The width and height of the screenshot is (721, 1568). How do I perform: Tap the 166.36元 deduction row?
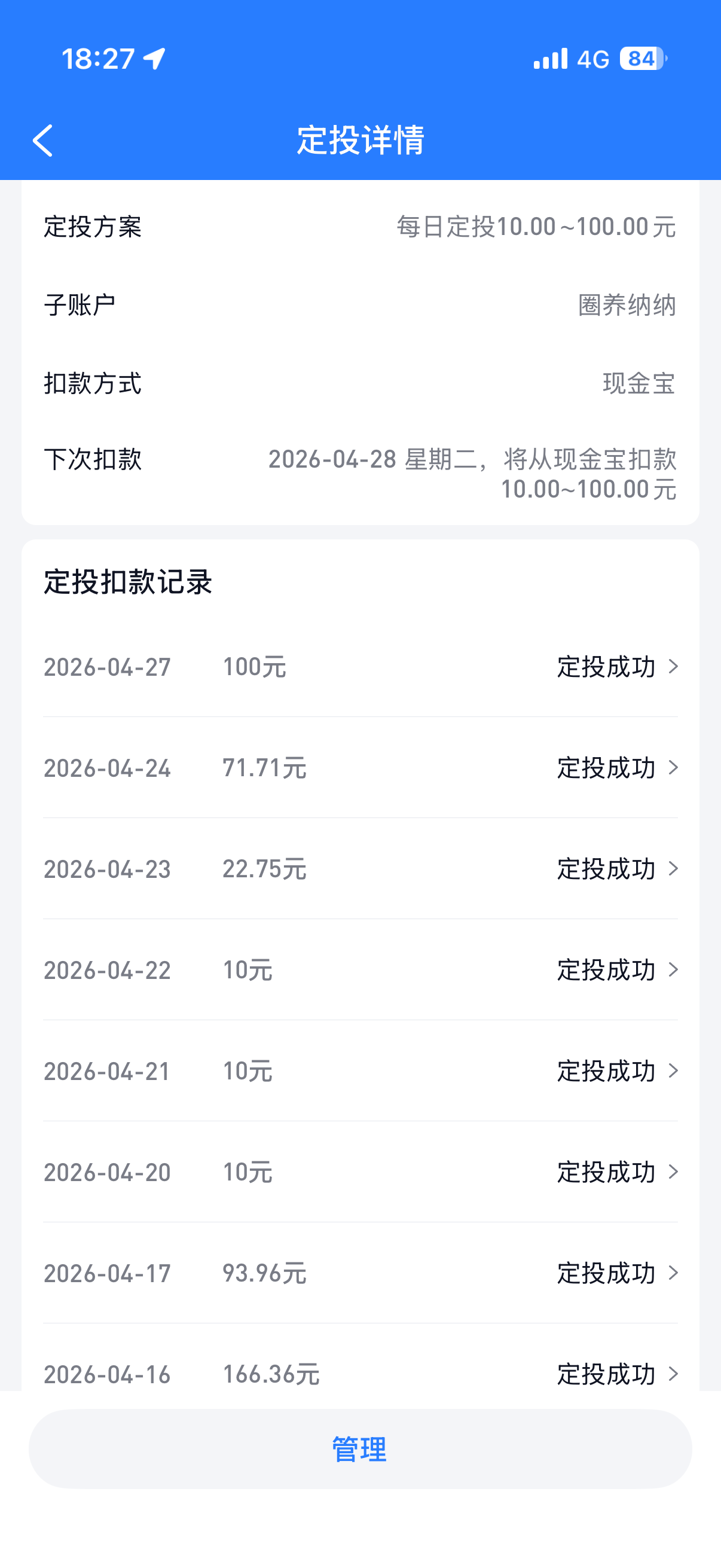click(271, 1373)
